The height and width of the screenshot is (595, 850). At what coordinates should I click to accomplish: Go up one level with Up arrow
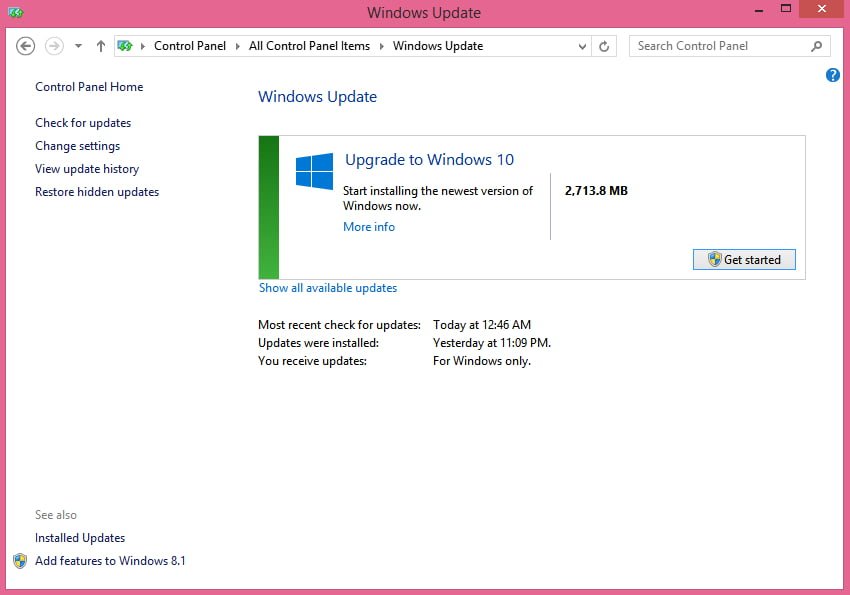coord(101,46)
